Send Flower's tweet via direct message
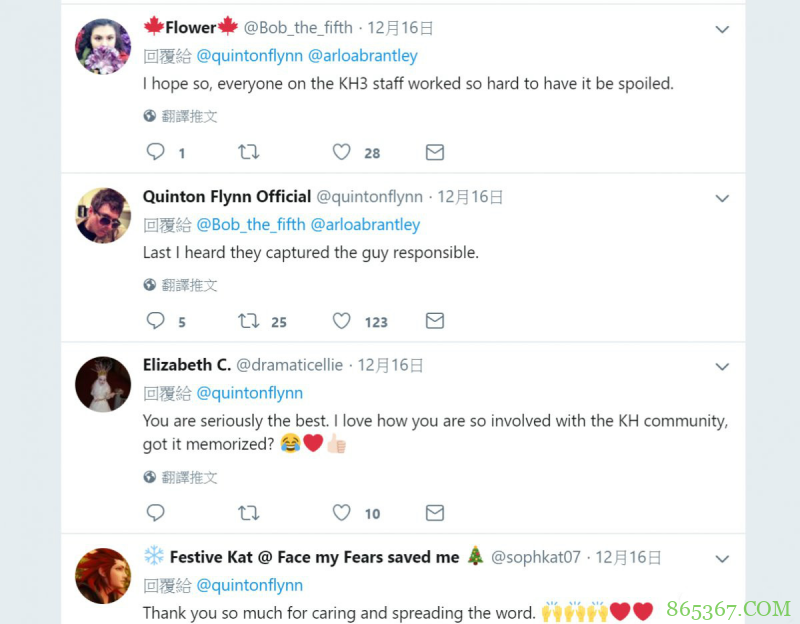The height and width of the screenshot is (624, 800). (x=435, y=152)
